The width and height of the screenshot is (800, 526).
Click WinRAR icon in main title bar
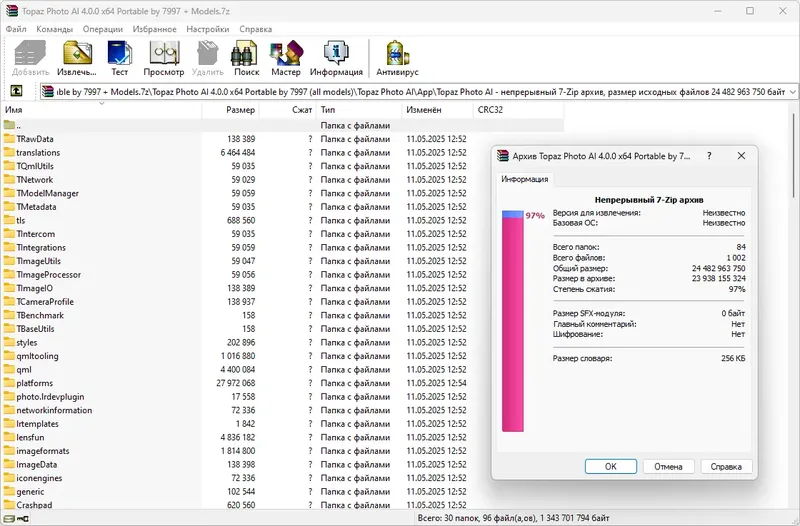coord(12,11)
